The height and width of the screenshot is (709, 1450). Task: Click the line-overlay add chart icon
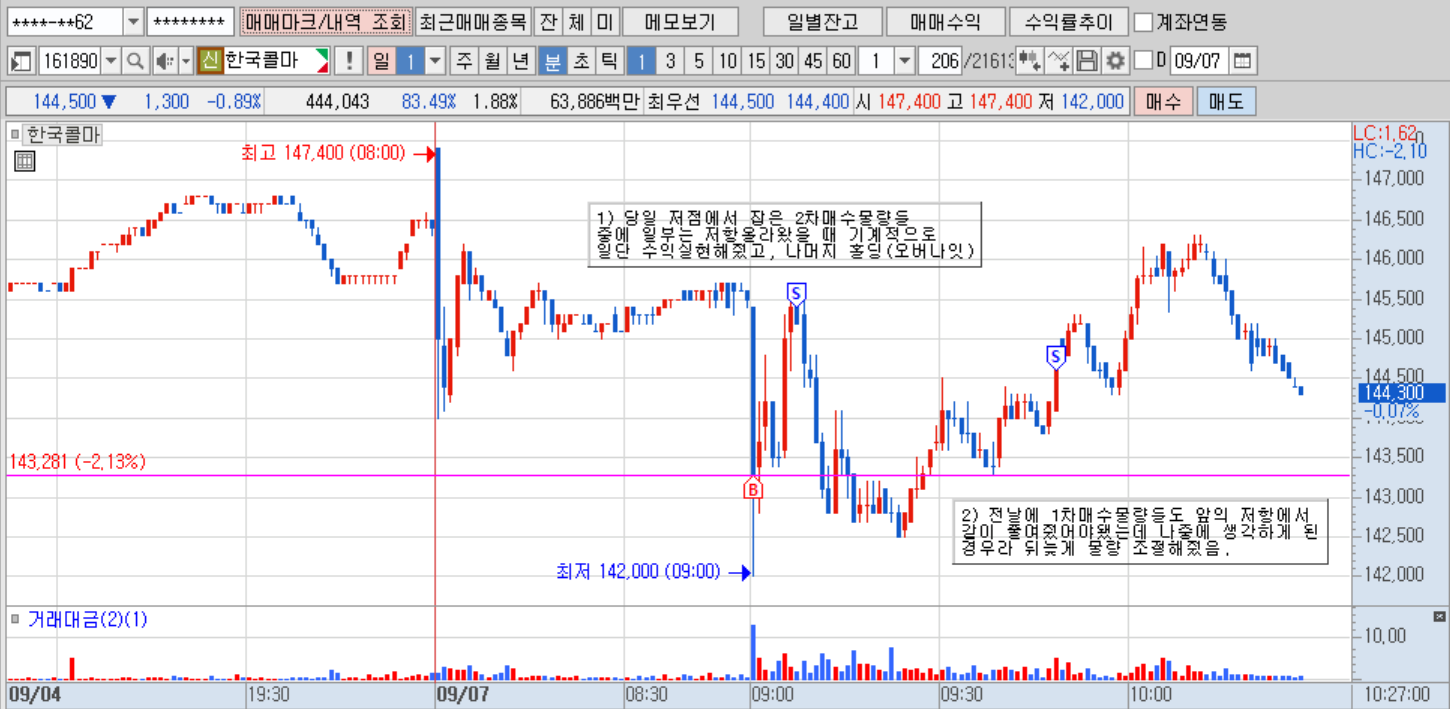pos(1059,61)
